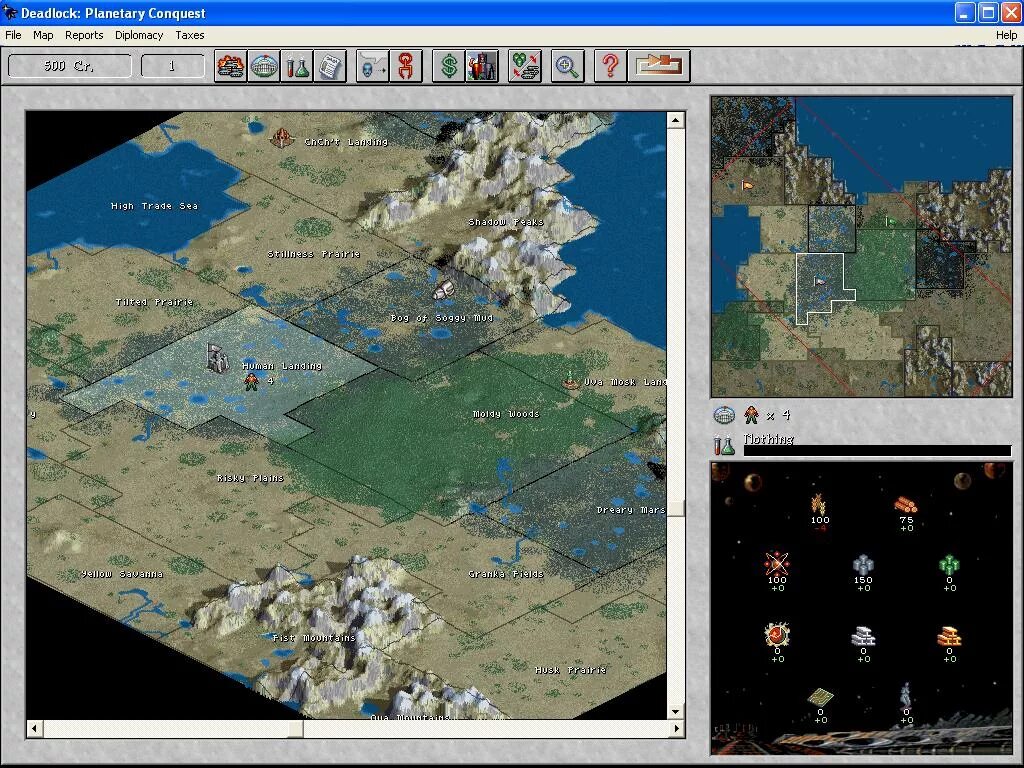Screen dimensions: 1024x768
Task: Select the Human Landing colony building on map
Action: pyautogui.click(x=217, y=357)
